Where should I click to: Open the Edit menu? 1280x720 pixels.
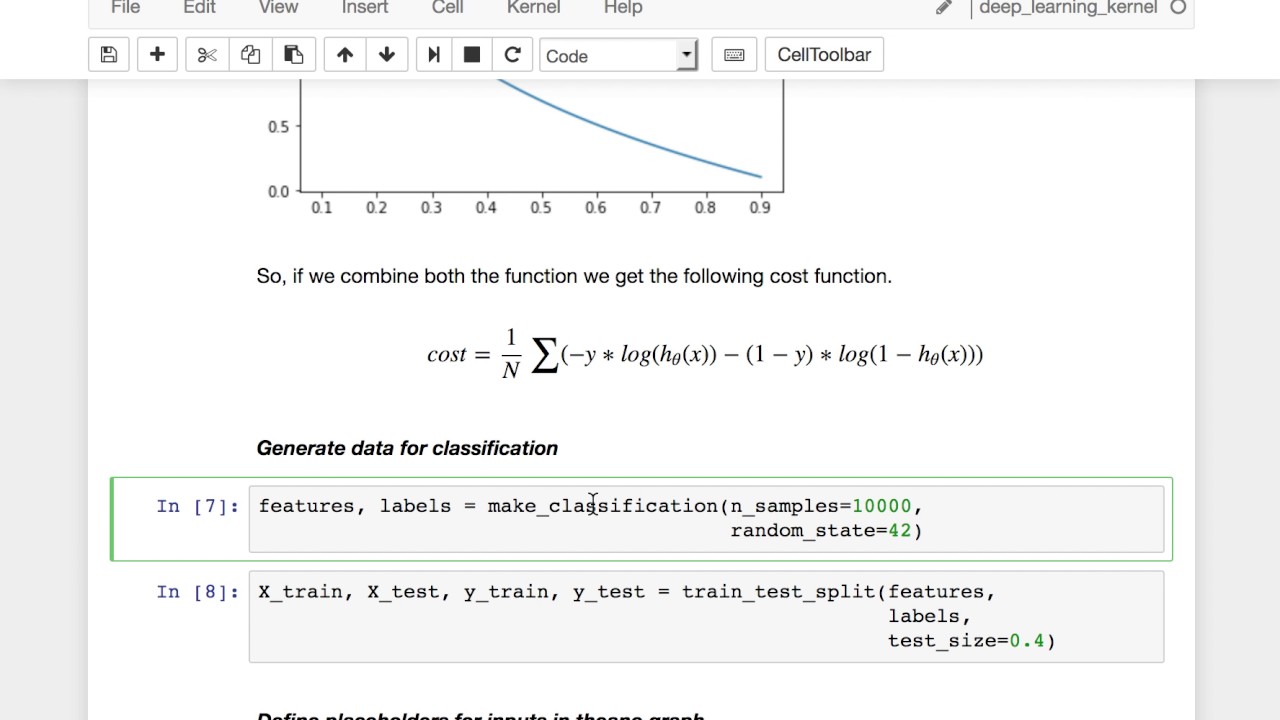199,8
